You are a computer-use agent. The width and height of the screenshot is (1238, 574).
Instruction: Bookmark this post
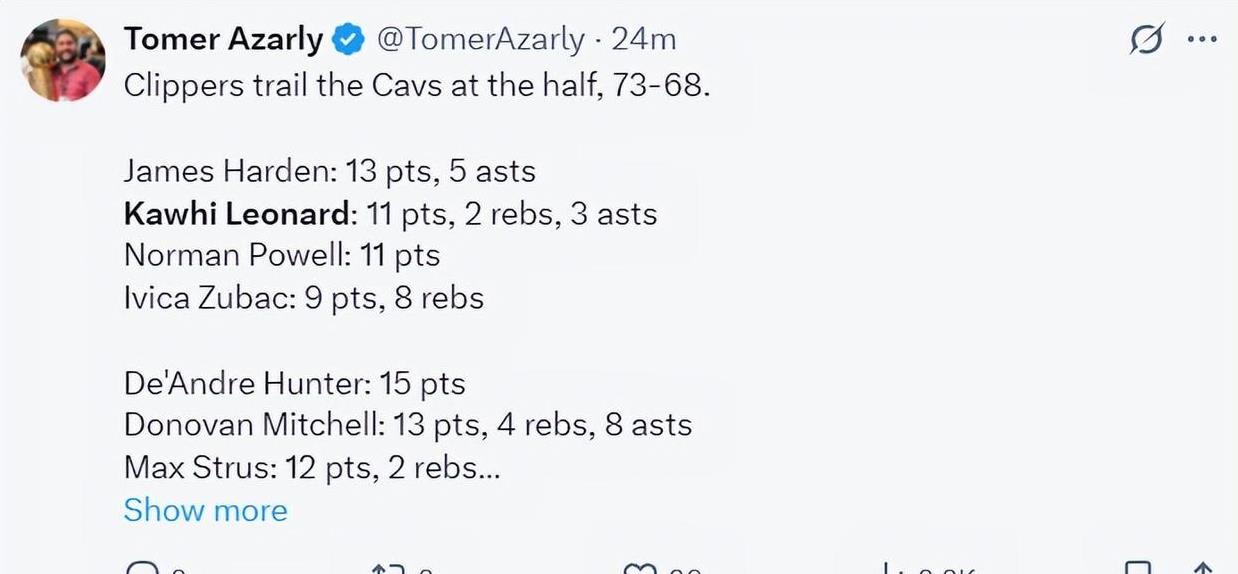tap(1136, 567)
